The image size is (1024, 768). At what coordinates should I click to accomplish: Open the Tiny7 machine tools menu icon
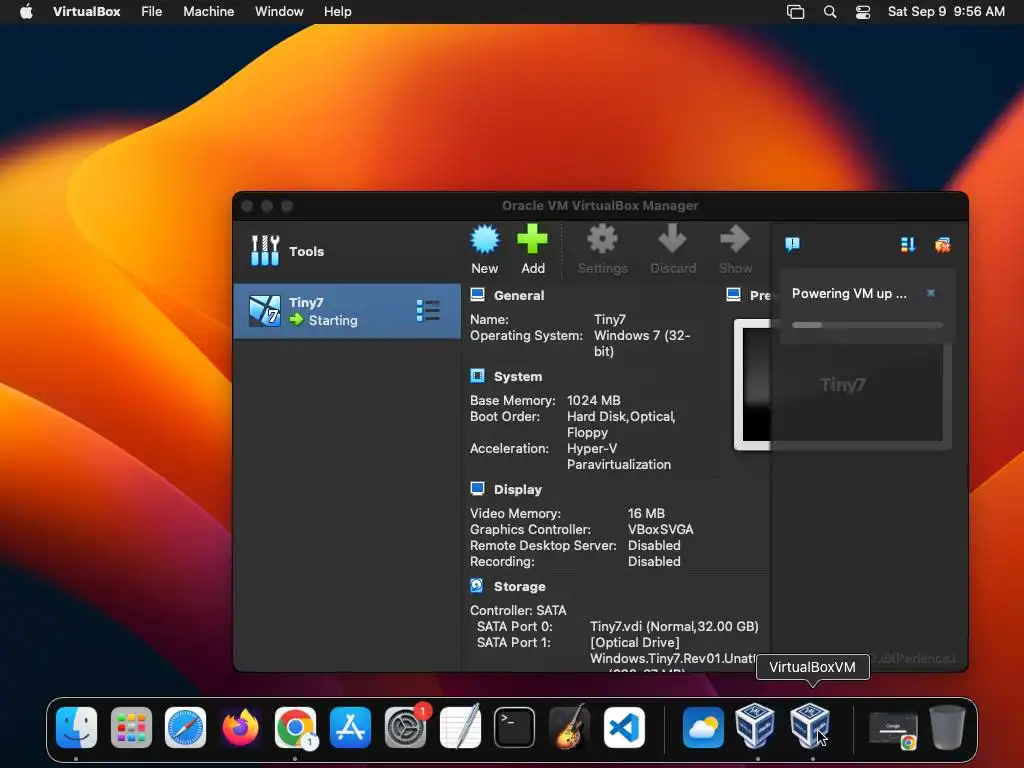[428, 311]
